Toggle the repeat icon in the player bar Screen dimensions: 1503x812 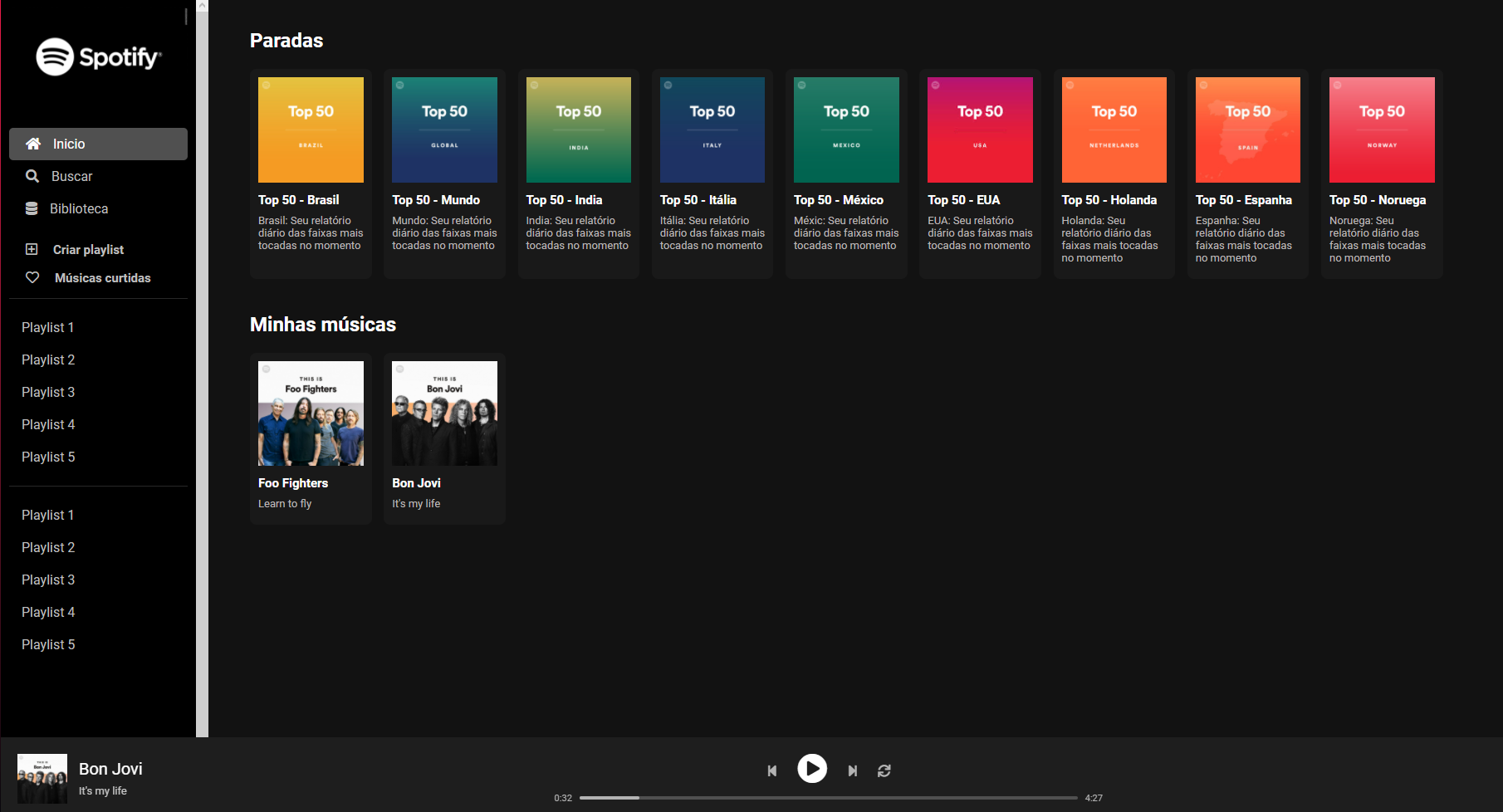[884, 770]
